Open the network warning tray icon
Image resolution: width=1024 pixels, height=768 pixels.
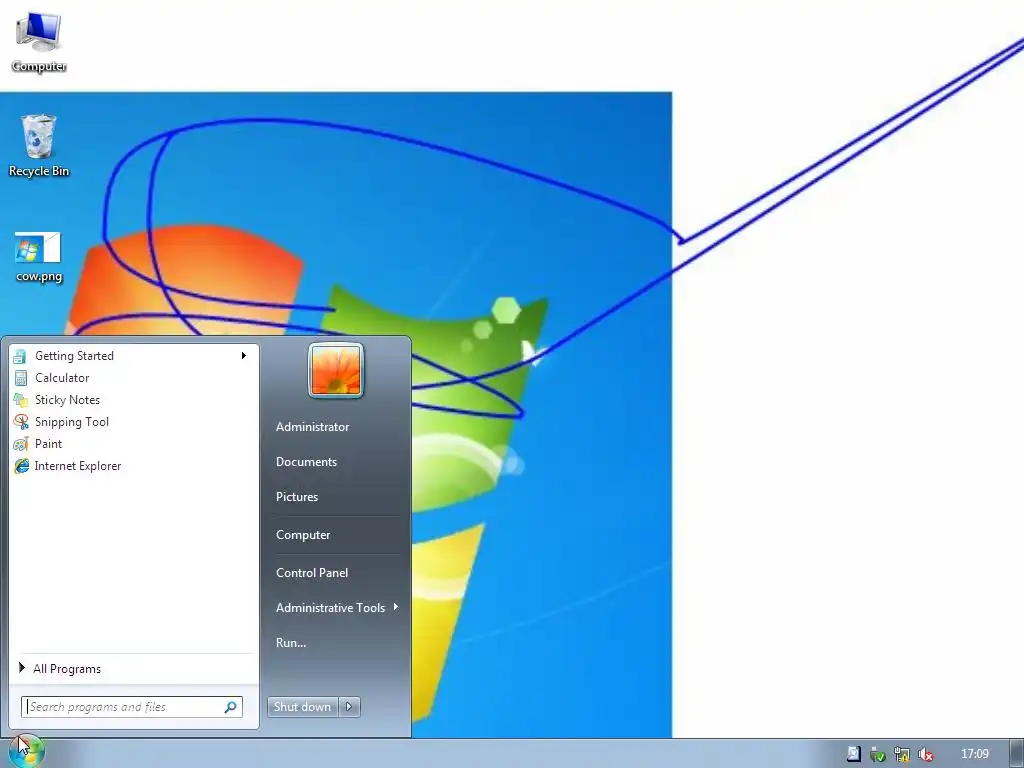point(902,754)
